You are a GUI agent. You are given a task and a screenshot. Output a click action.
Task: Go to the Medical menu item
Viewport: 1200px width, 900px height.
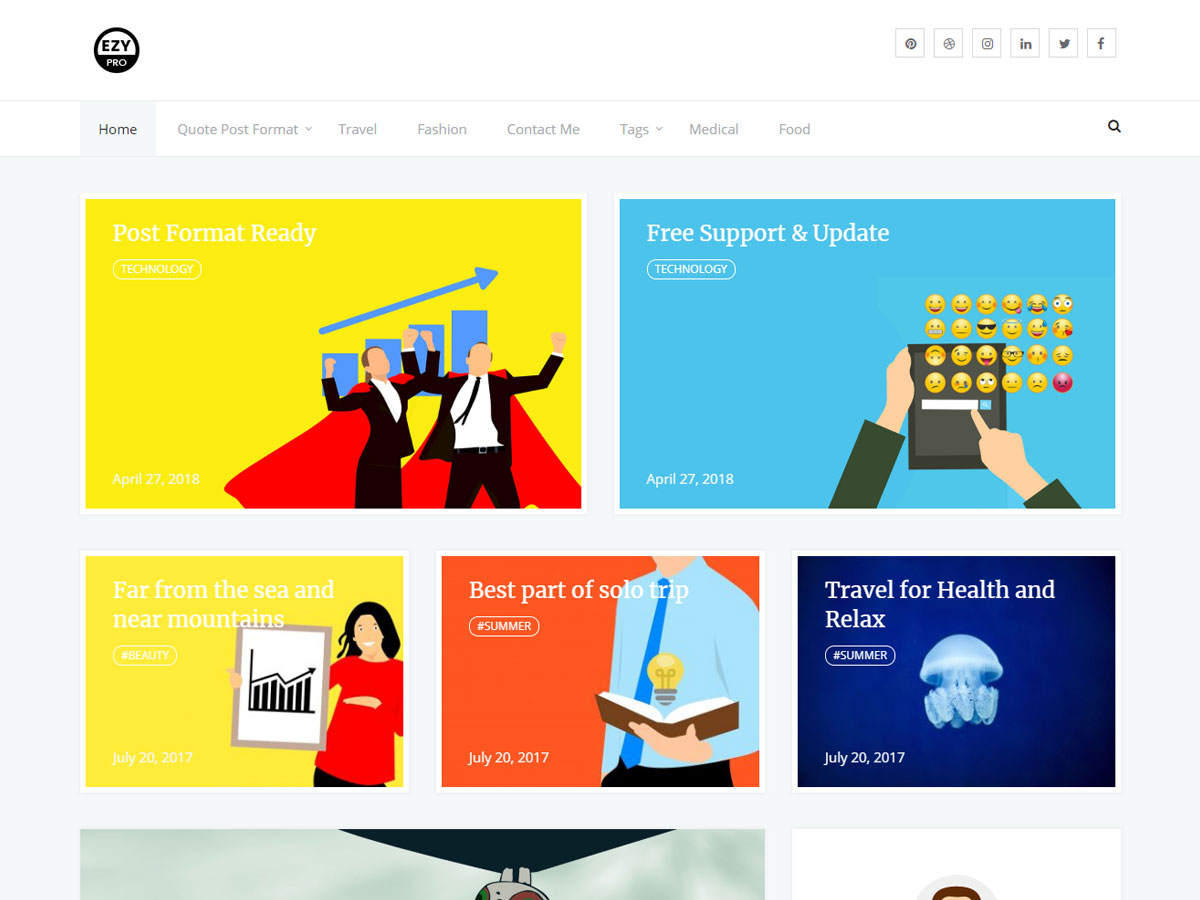point(714,129)
